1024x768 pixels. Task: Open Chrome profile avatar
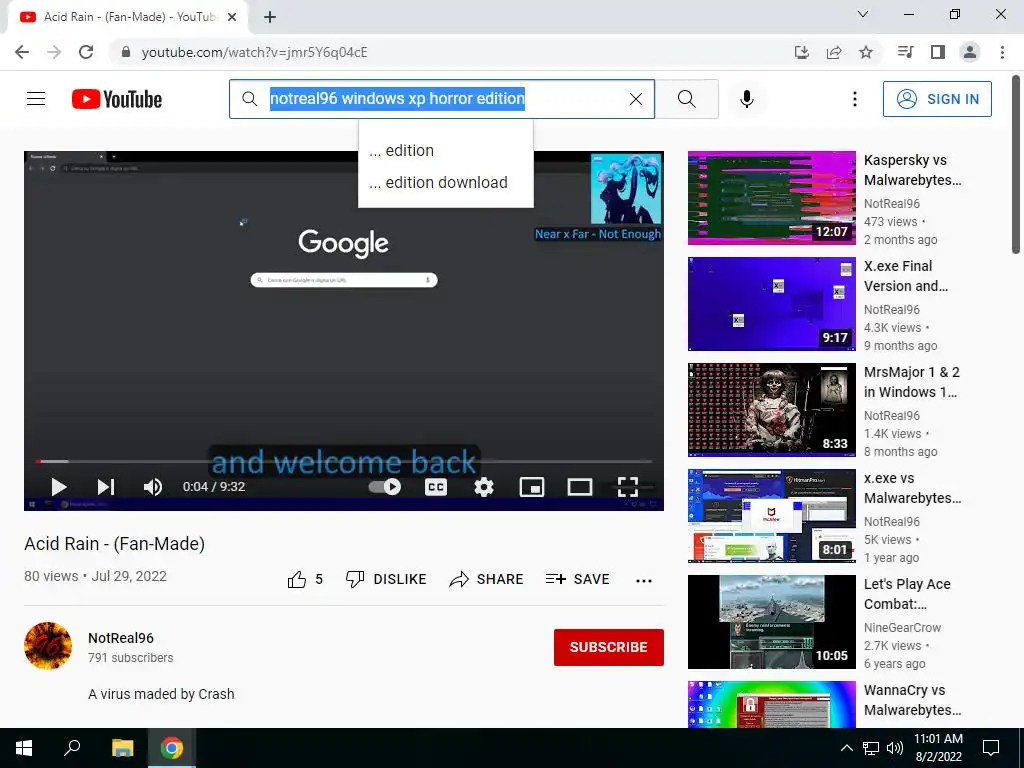(970, 52)
